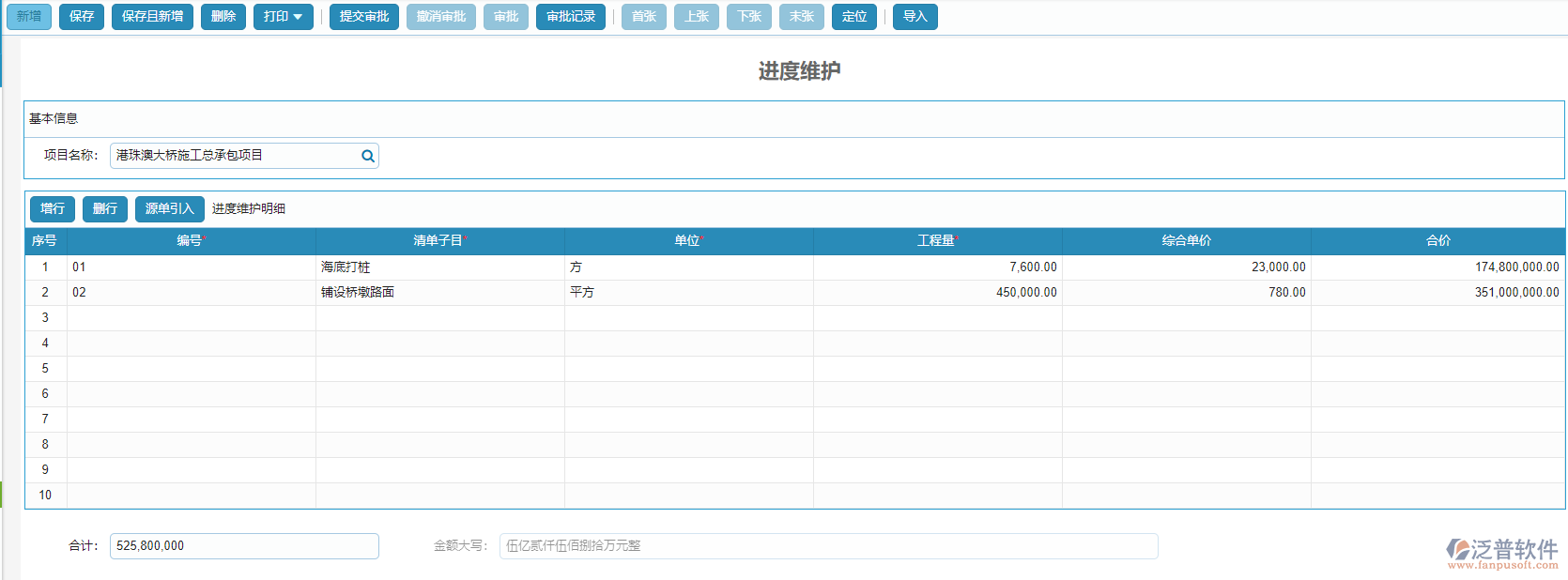Click the 金额大写 amount field
Viewport: 1568px width, 580px height.
(828, 546)
